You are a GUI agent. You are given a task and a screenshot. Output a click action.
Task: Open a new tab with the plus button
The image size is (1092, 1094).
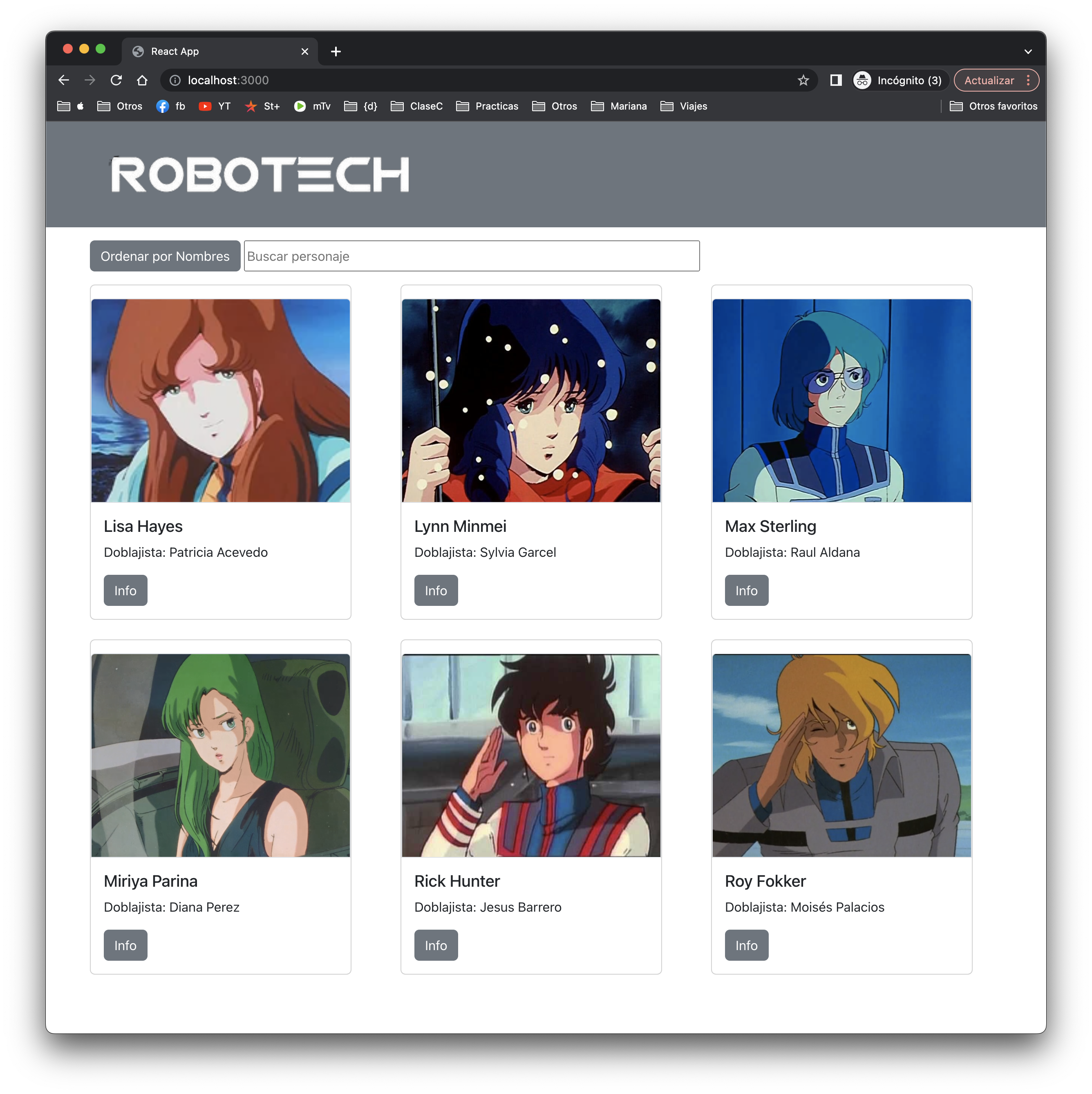click(x=336, y=52)
